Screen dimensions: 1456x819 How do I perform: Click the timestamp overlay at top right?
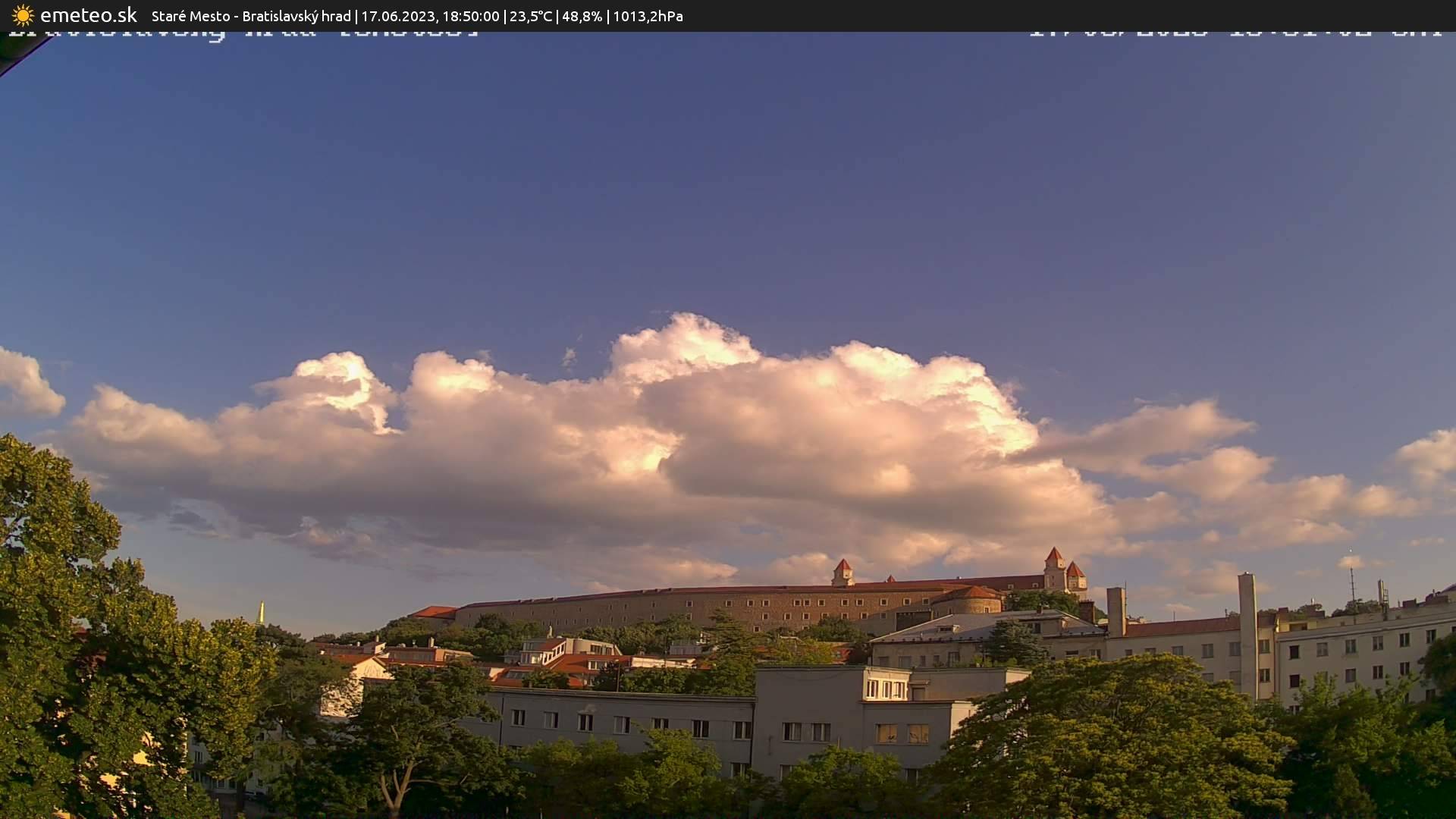[1236, 34]
